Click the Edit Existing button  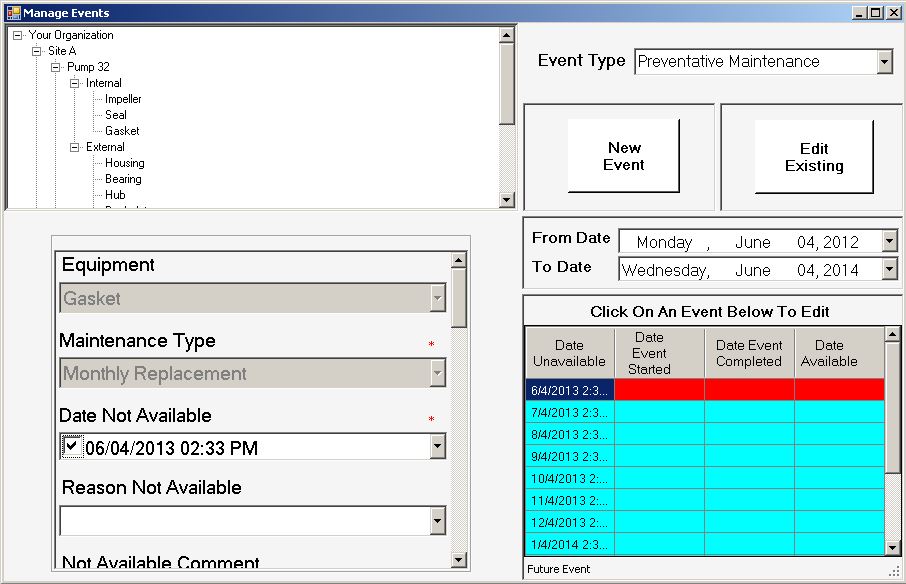813,157
